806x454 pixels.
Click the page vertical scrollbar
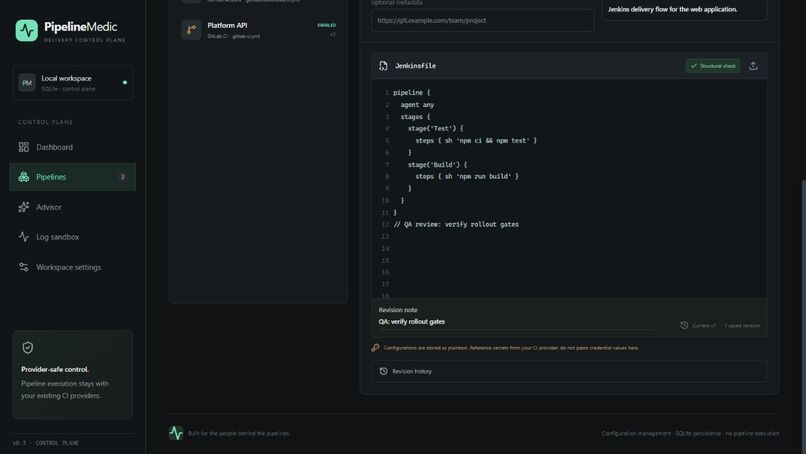pos(803,316)
